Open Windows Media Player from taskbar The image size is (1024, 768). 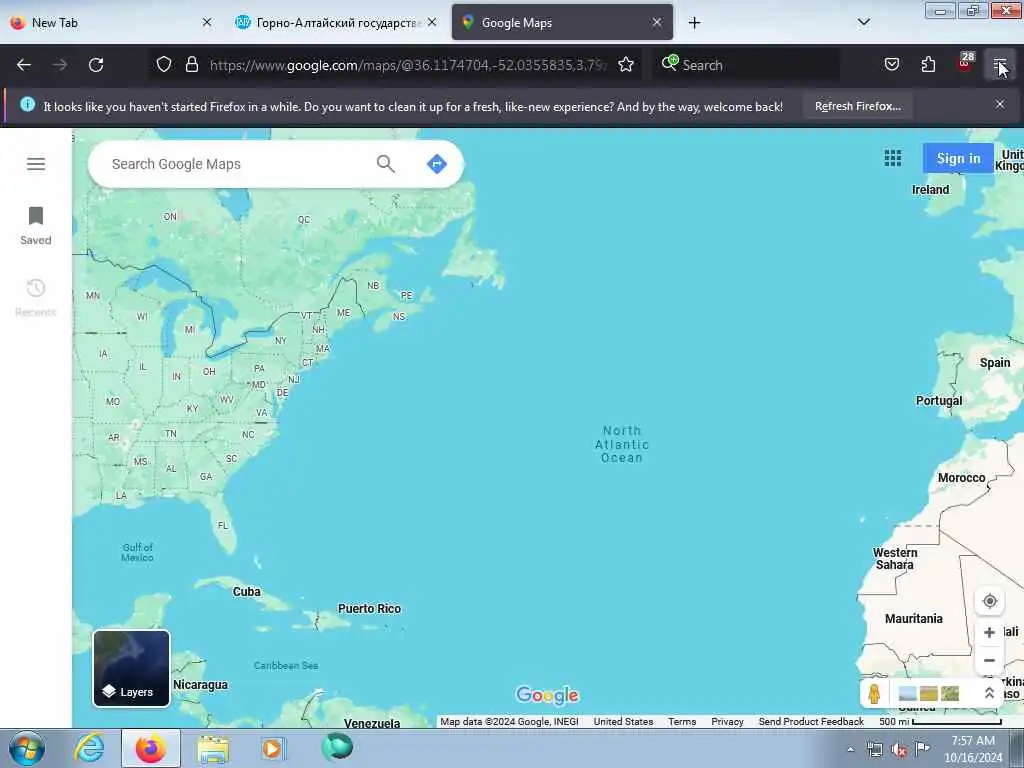click(x=272, y=748)
